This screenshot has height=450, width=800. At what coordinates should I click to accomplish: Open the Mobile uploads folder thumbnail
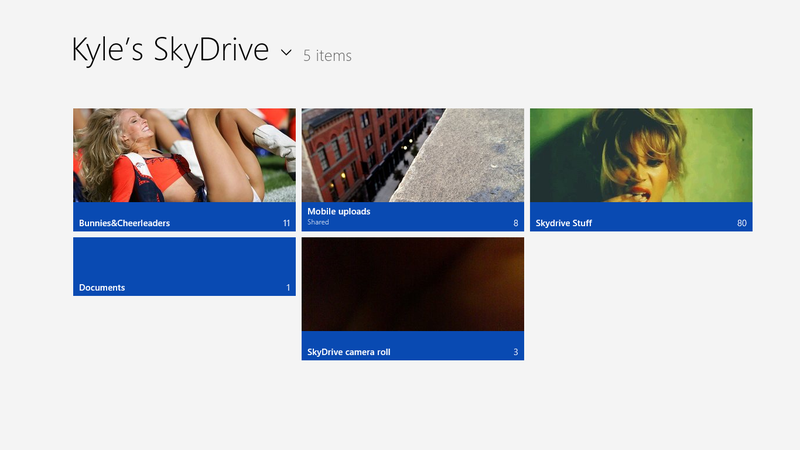coord(413,155)
